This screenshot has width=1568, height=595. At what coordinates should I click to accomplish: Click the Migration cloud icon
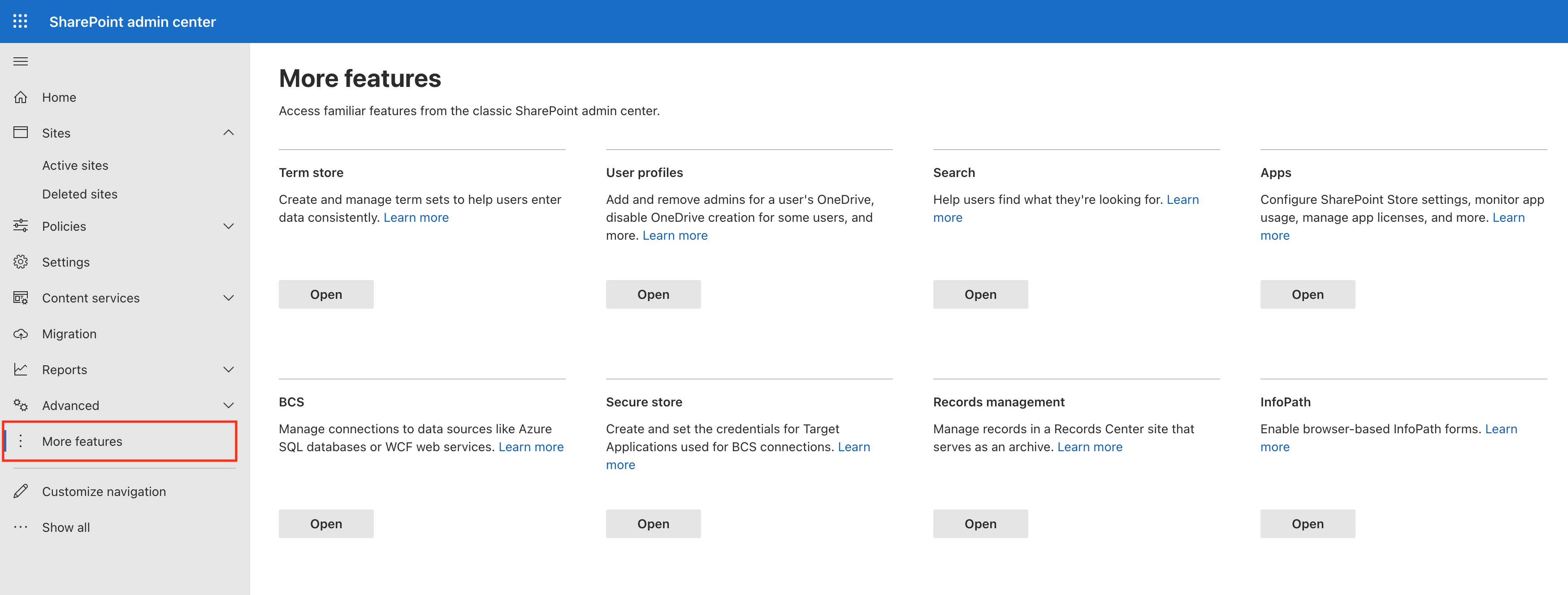point(21,334)
